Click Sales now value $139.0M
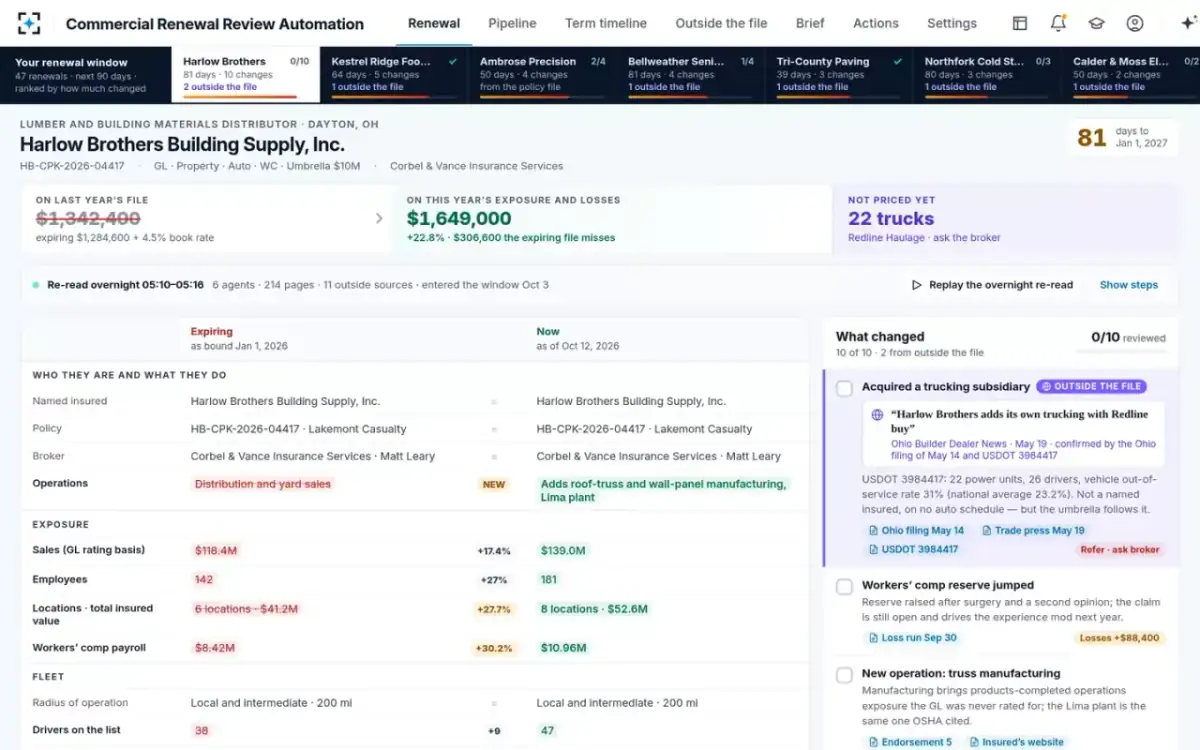The width and height of the screenshot is (1200, 750). point(563,550)
